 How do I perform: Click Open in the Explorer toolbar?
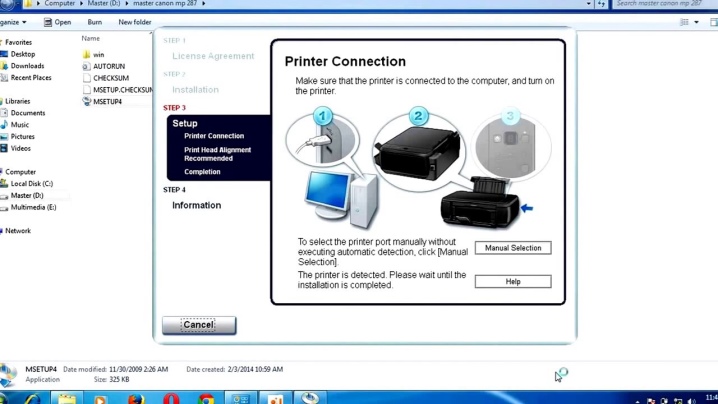click(x=57, y=22)
